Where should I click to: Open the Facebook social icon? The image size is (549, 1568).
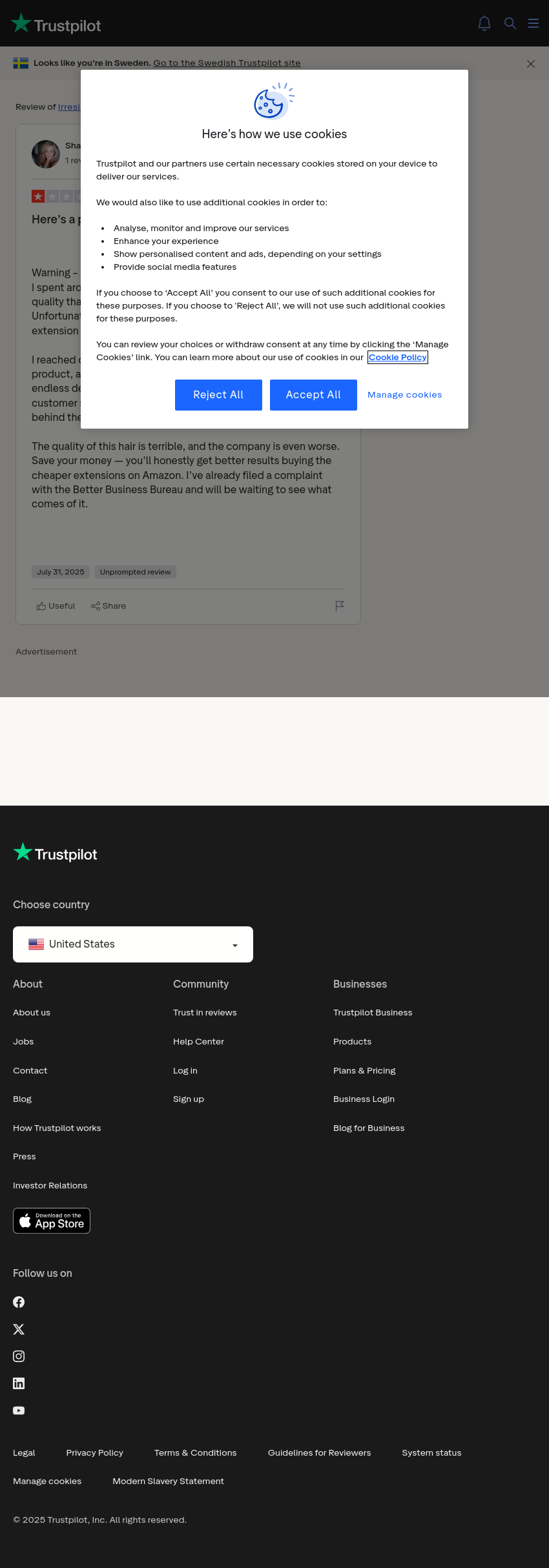pos(19,1302)
